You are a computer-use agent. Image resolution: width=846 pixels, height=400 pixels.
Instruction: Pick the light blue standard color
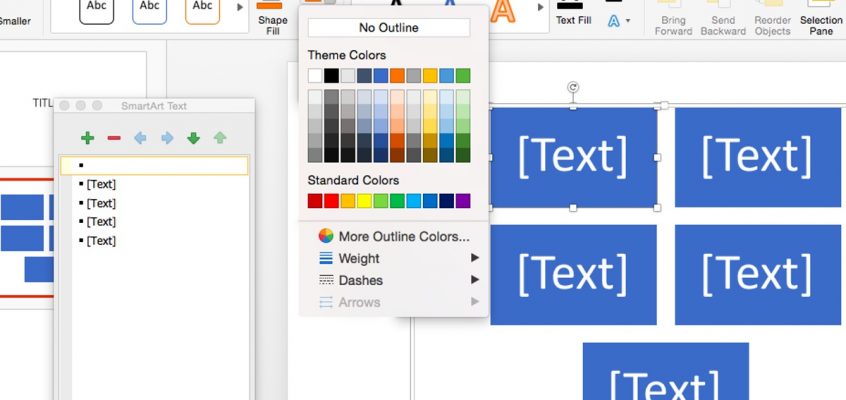(414, 201)
